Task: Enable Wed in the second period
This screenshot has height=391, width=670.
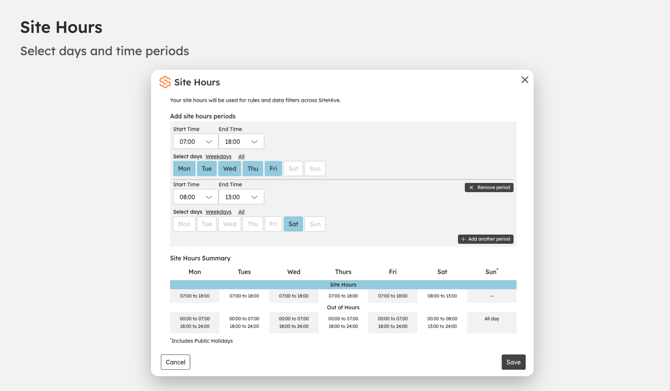Action: [229, 224]
